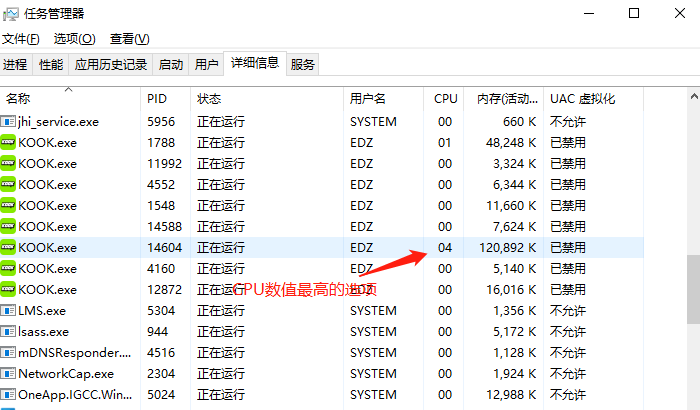Image resolution: width=700 pixels, height=410 pixels.
Task: Open the 查看(V) menu
Action: 129,39
